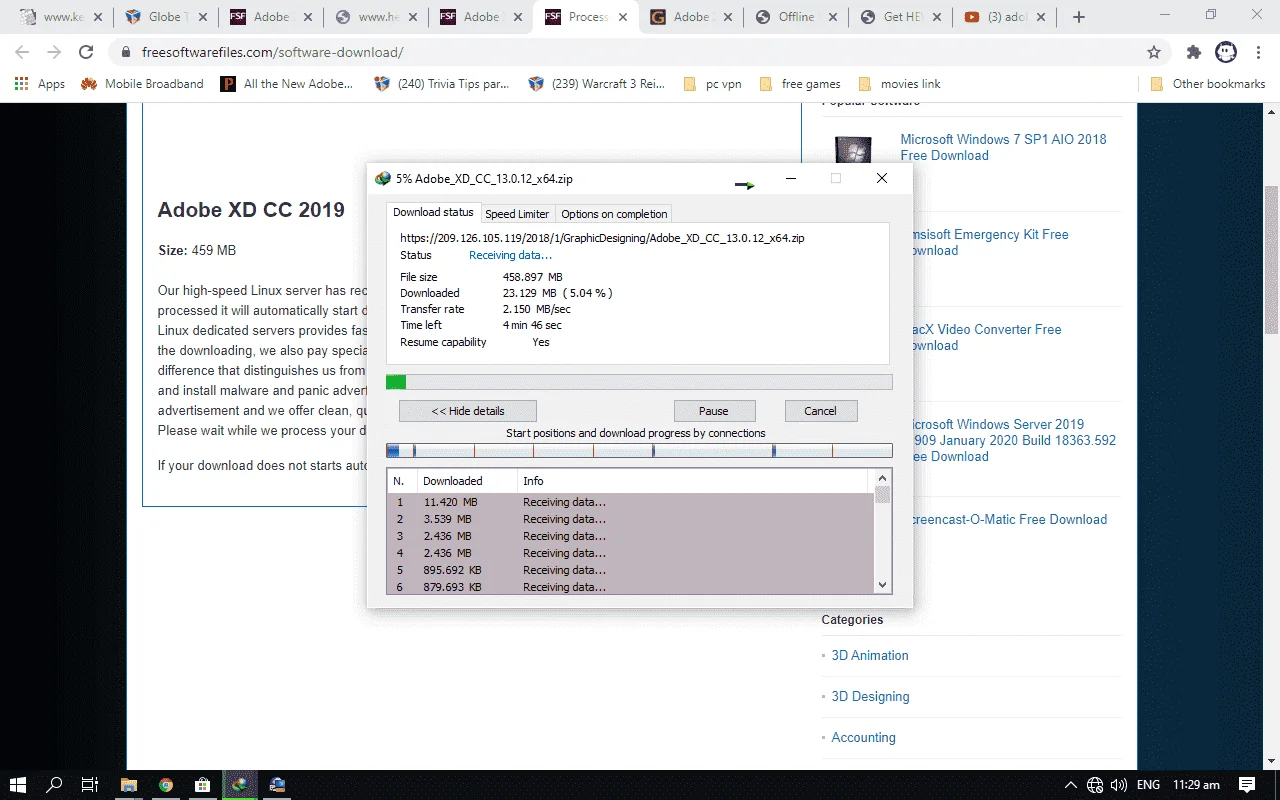Open the Chrome profile avatar
The width and height of the screenshot is (1280, 800).
click(x=1226, y=52)
